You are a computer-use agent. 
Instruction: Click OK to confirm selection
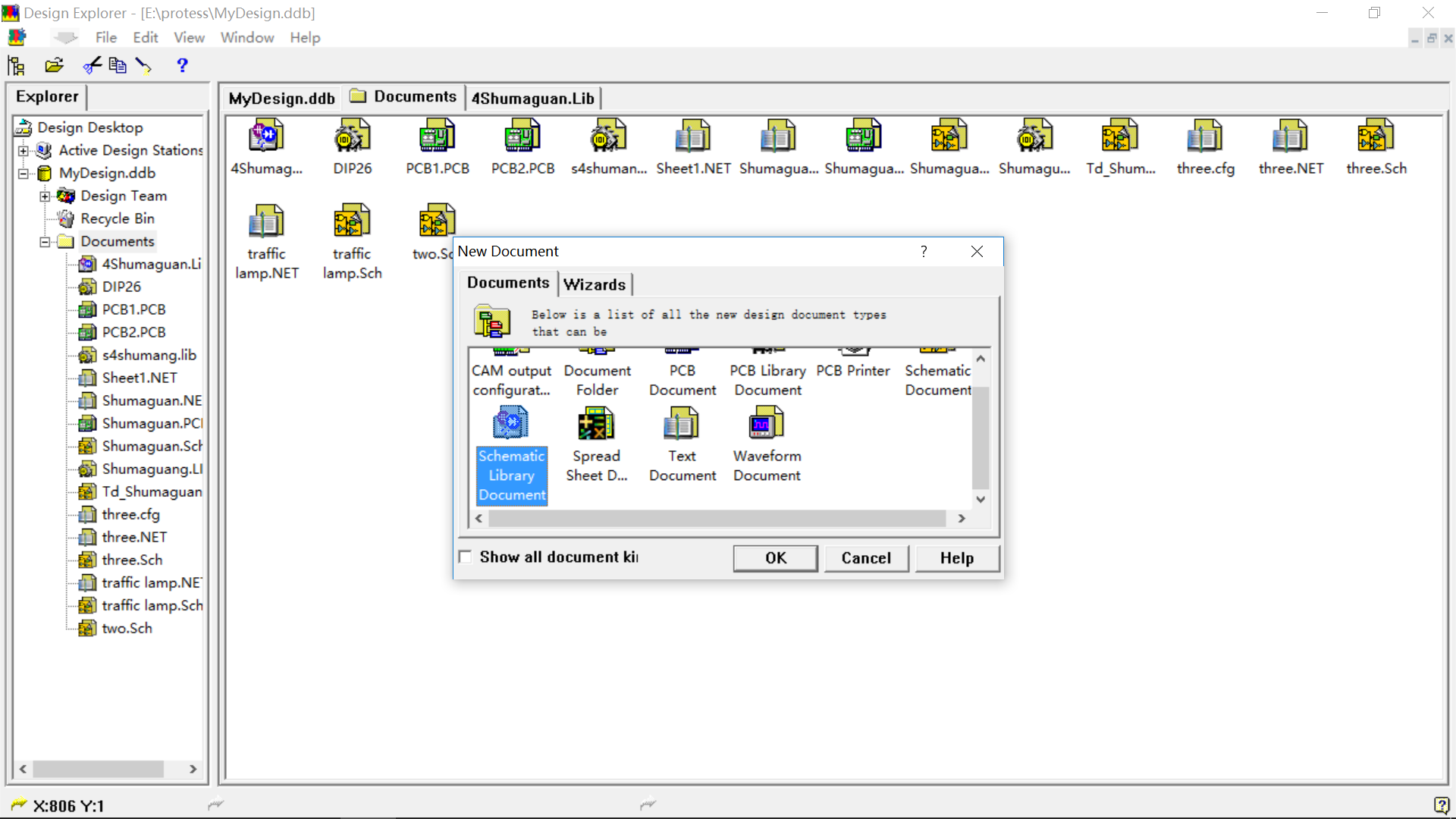775,557
